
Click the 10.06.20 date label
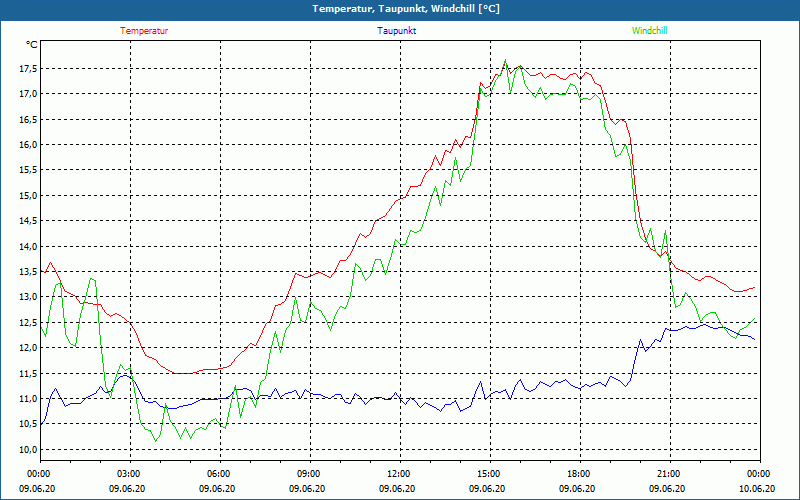coord(757,489)
